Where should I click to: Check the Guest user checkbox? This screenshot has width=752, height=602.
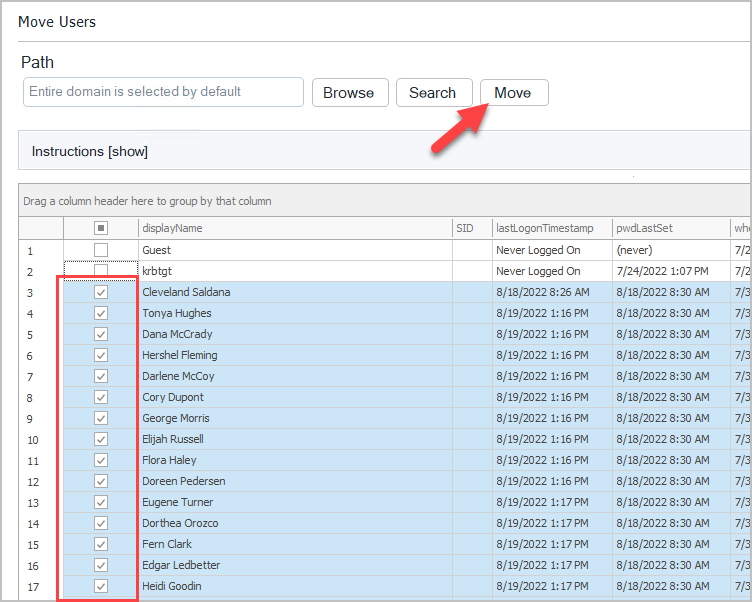[x=101, y=250]
